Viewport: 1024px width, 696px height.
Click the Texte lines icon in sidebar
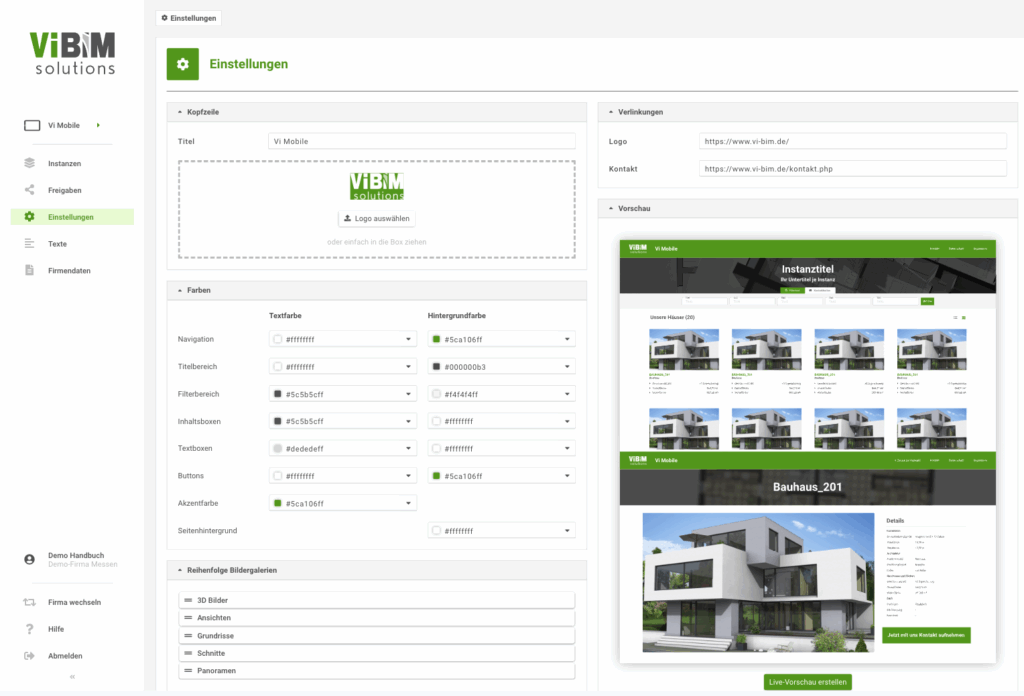click(x=29, y=243)
